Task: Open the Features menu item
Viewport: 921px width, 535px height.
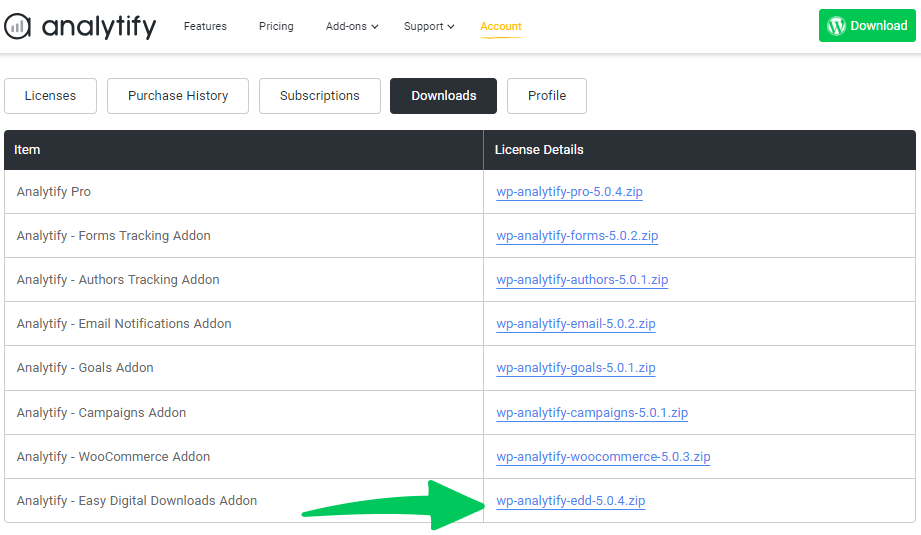Action: [x=205, y=26]
